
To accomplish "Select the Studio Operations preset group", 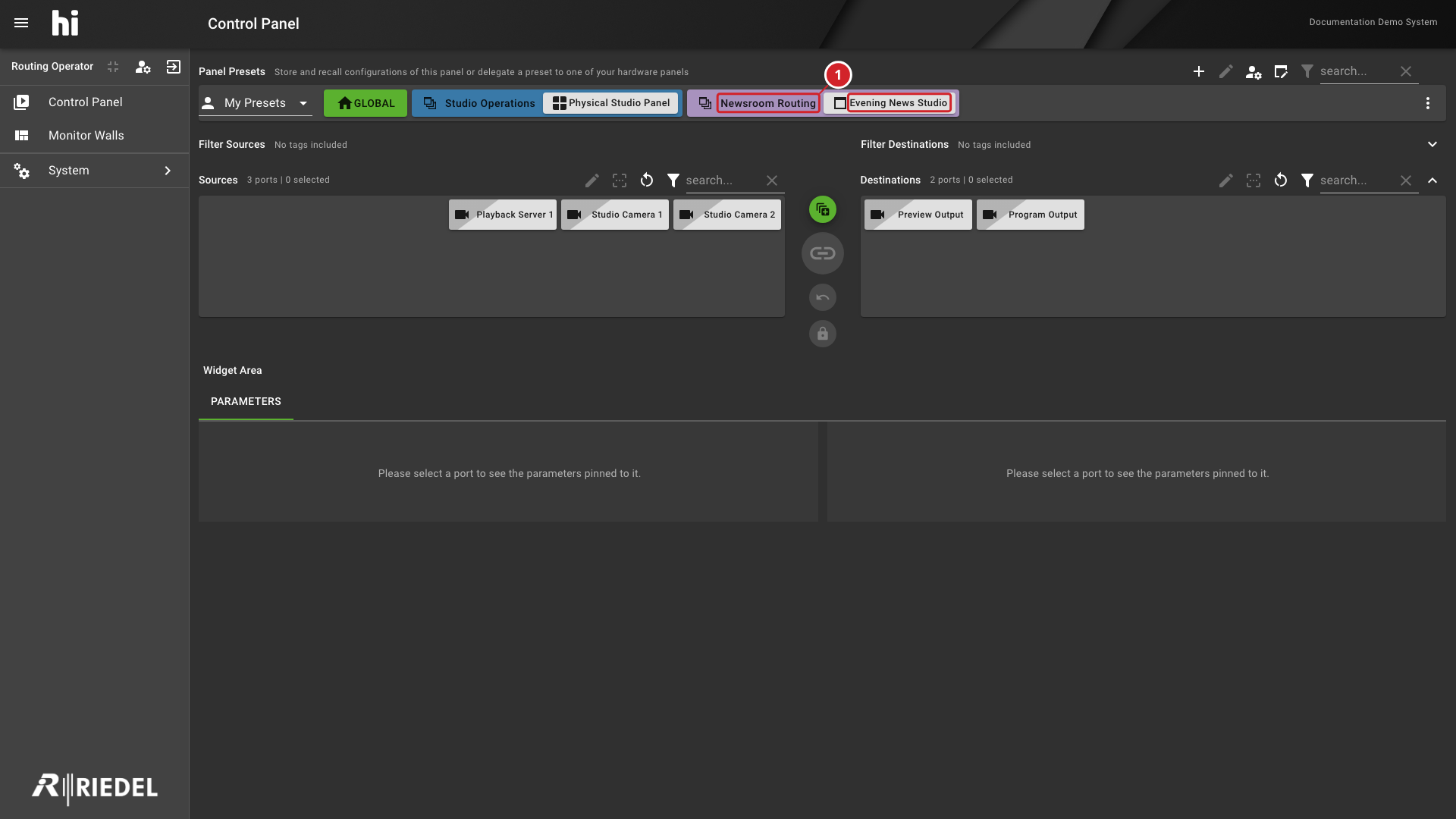I will (x=479, y=103).
